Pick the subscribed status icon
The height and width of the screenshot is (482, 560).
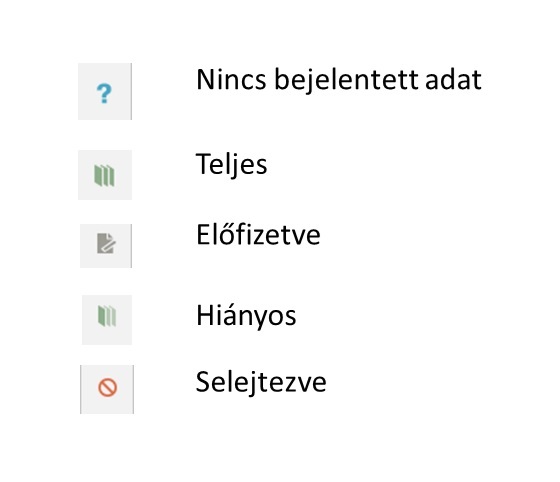[106, 243]
